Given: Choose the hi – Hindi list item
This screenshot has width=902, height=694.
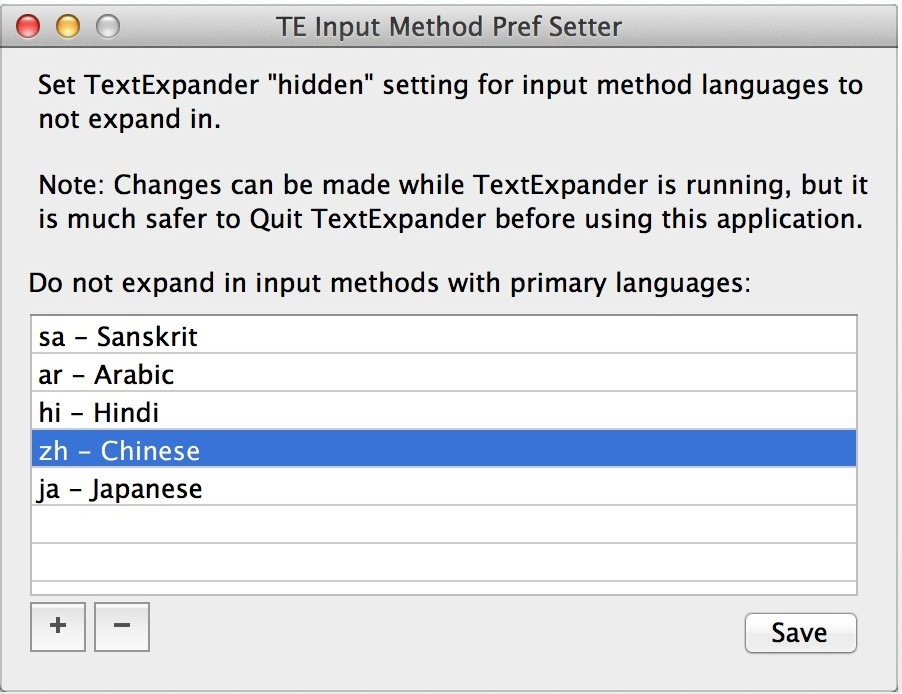Looking at the screenshot, I should click(x=444, y=411).
